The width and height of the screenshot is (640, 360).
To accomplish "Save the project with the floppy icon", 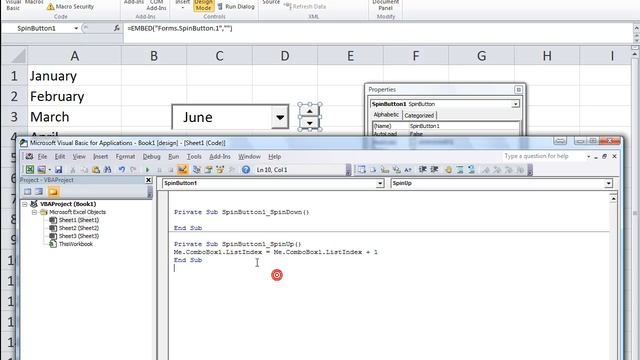I will 59,169.
